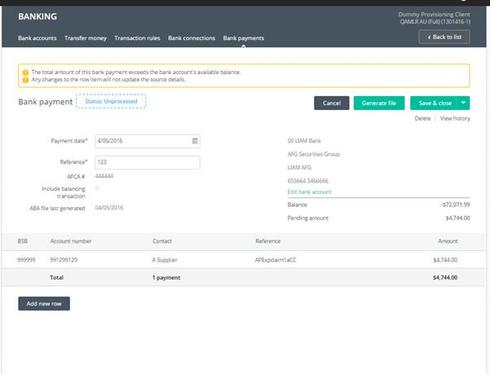Focus the Payment date input field
The width and height of the screenshot is (490, 375).
[x=148, y=141]
